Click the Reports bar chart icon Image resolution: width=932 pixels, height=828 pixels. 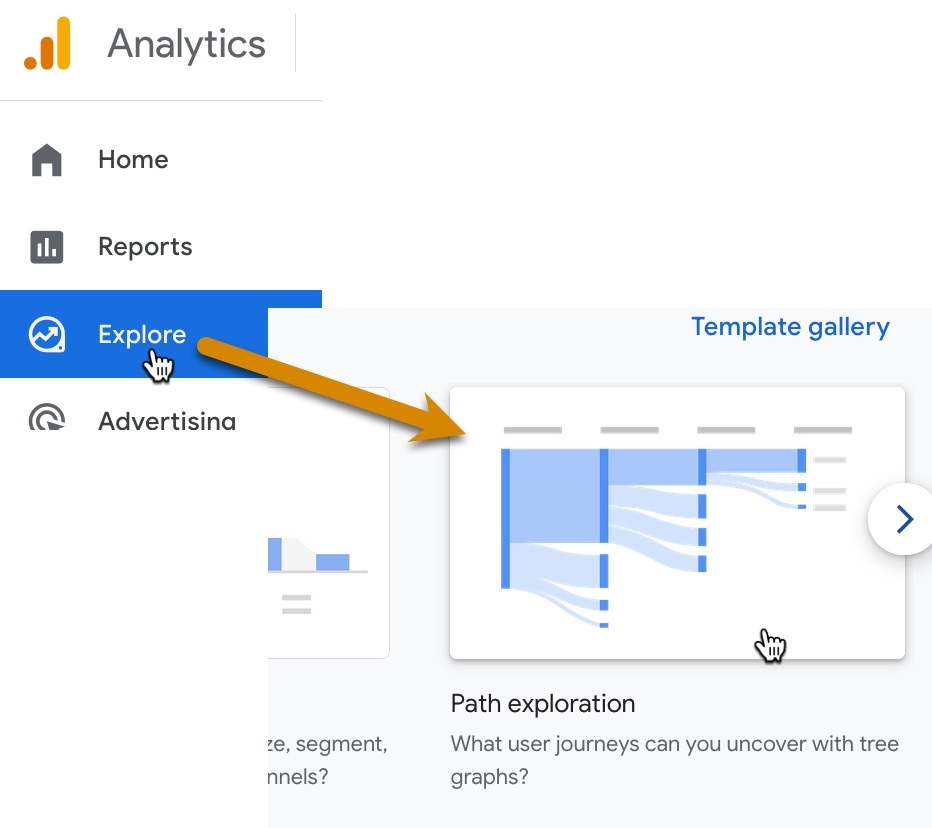[46, 247]
